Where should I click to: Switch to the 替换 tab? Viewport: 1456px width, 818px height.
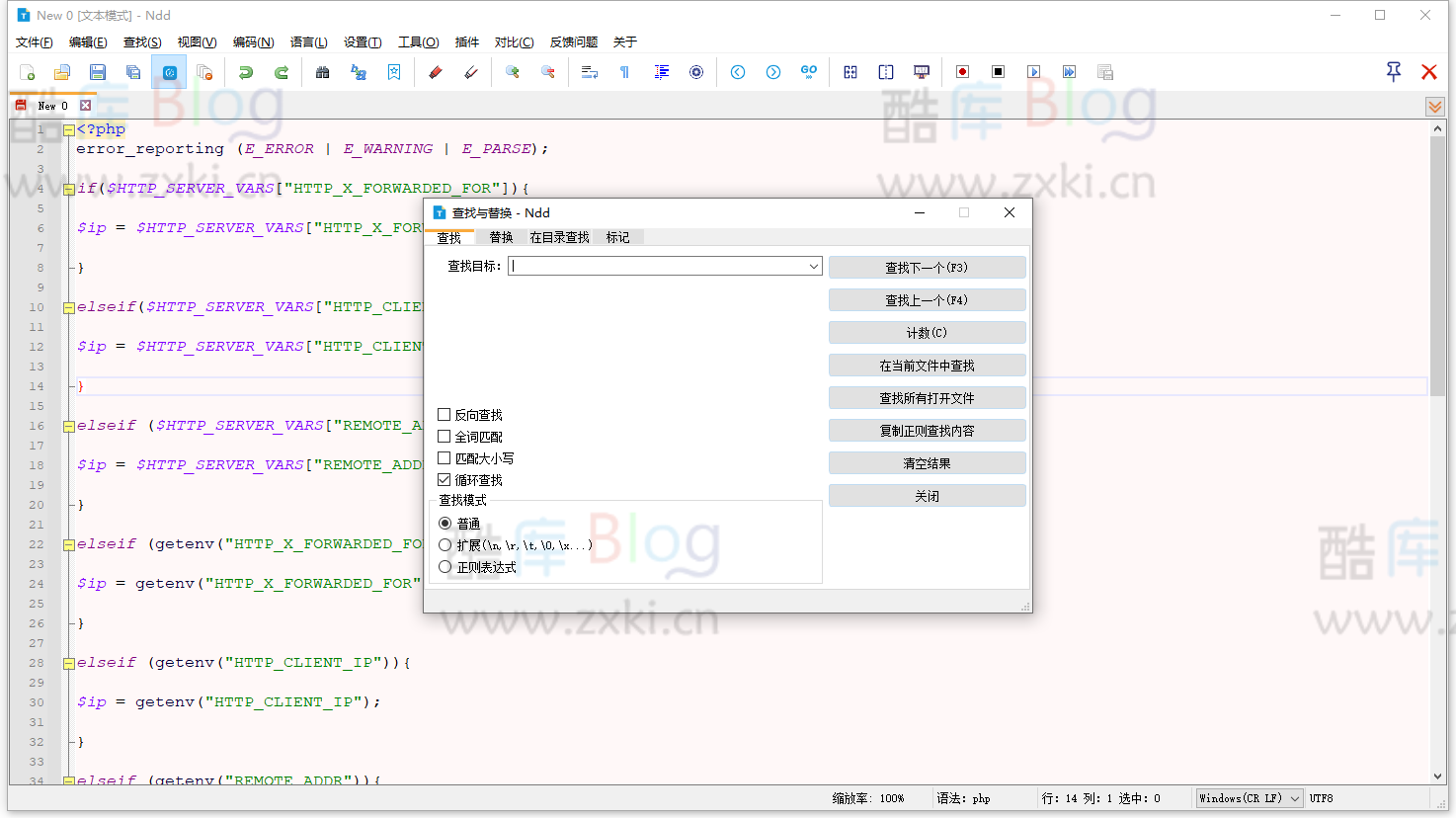click(x=500, y=236)
